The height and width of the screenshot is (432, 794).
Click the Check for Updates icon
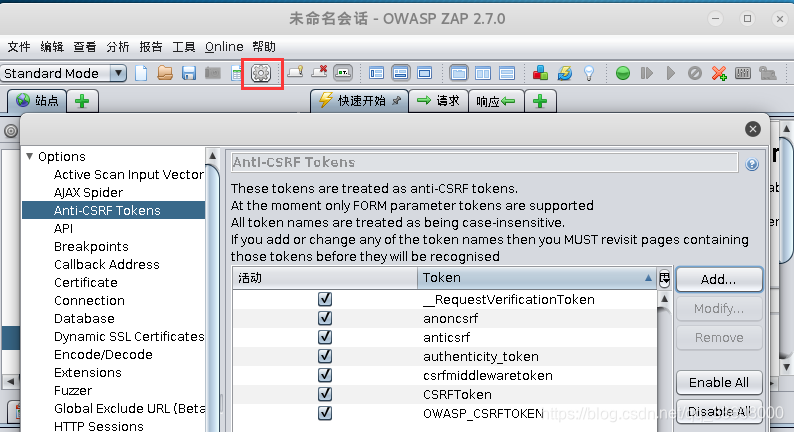pyautogui.click(x=565, y=73)
